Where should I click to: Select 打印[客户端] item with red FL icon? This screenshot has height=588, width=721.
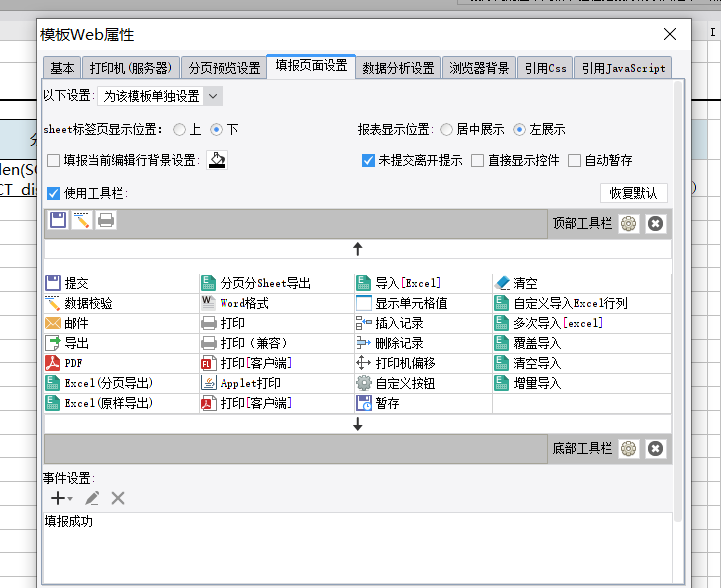click(277, 363)
